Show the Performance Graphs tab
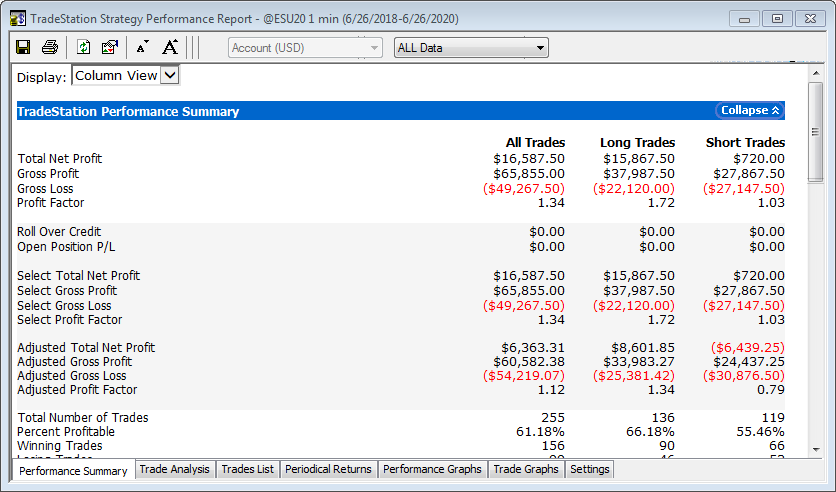 pyautogui.click(x=432, y=469)
